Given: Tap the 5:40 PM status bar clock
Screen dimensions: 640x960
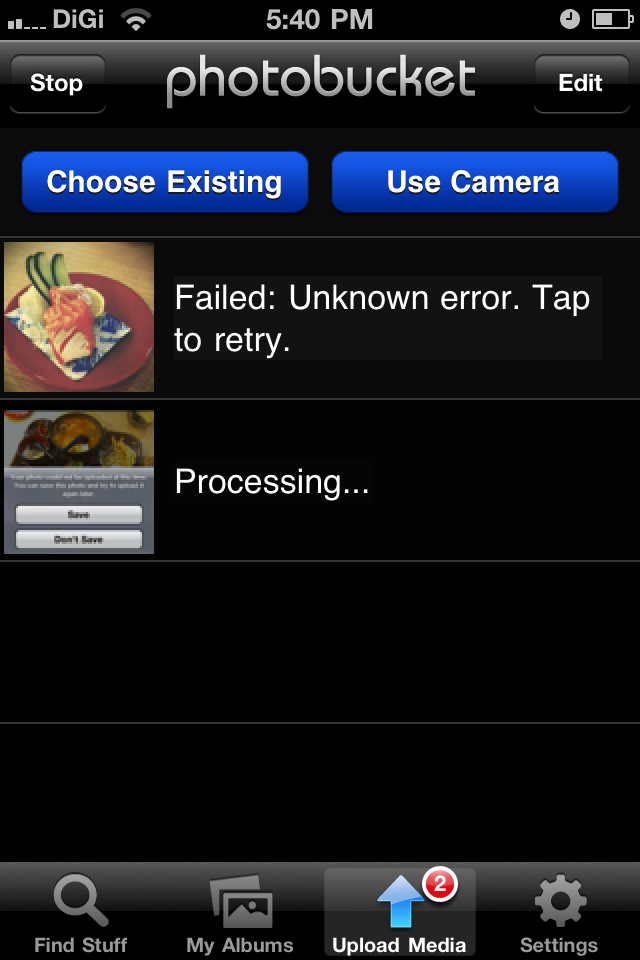Looking at the screenshot, I should pyautogui.click(x=319, y=20).
